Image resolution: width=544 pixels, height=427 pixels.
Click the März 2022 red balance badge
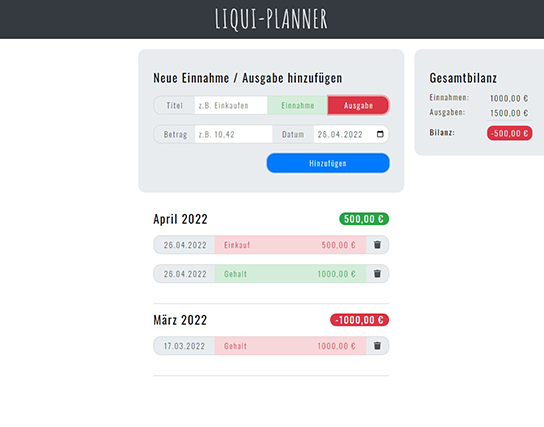coord(359,320)
